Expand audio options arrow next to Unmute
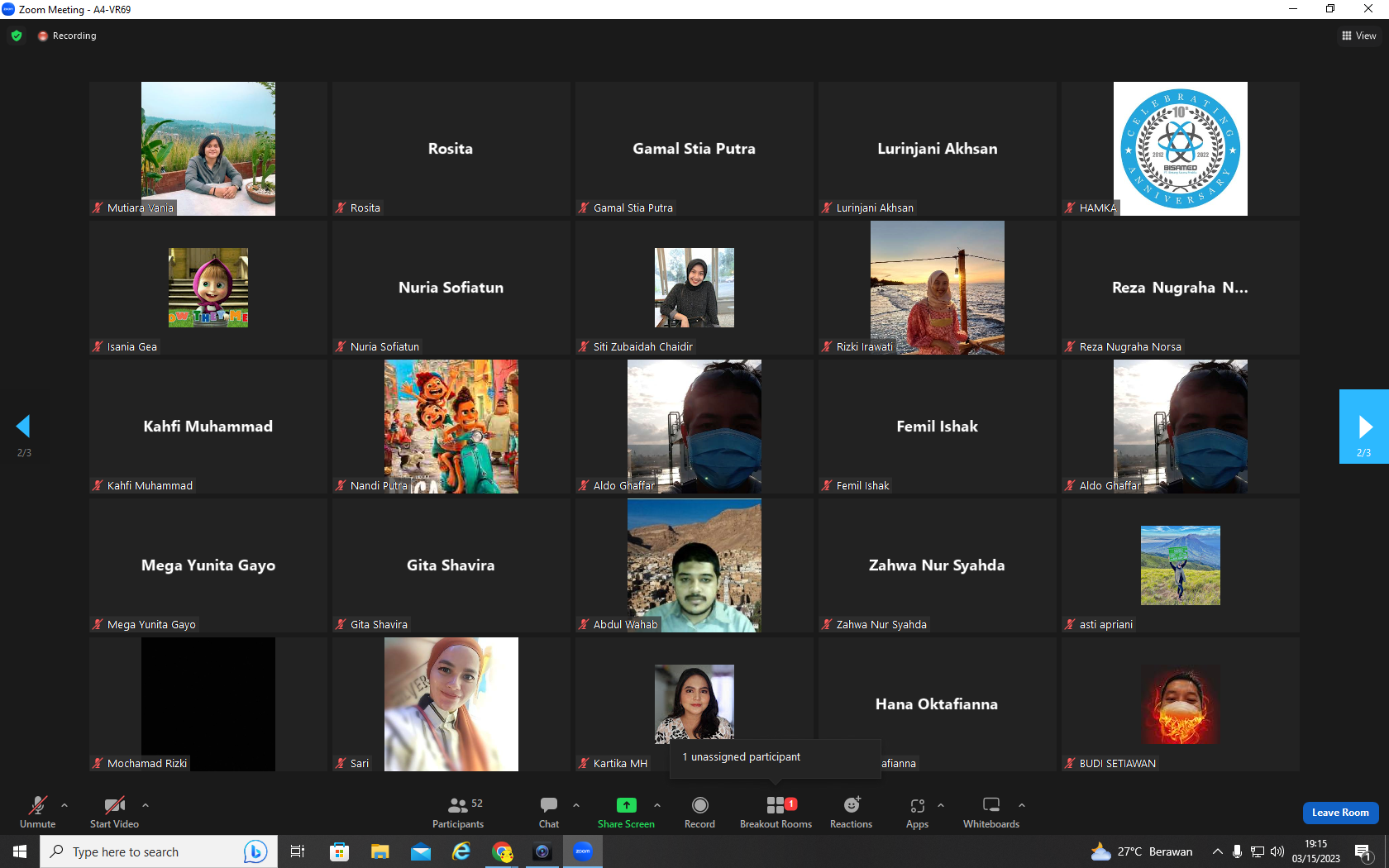The height and width of the screenshot is (868, 1389). (x=64, y=804)
